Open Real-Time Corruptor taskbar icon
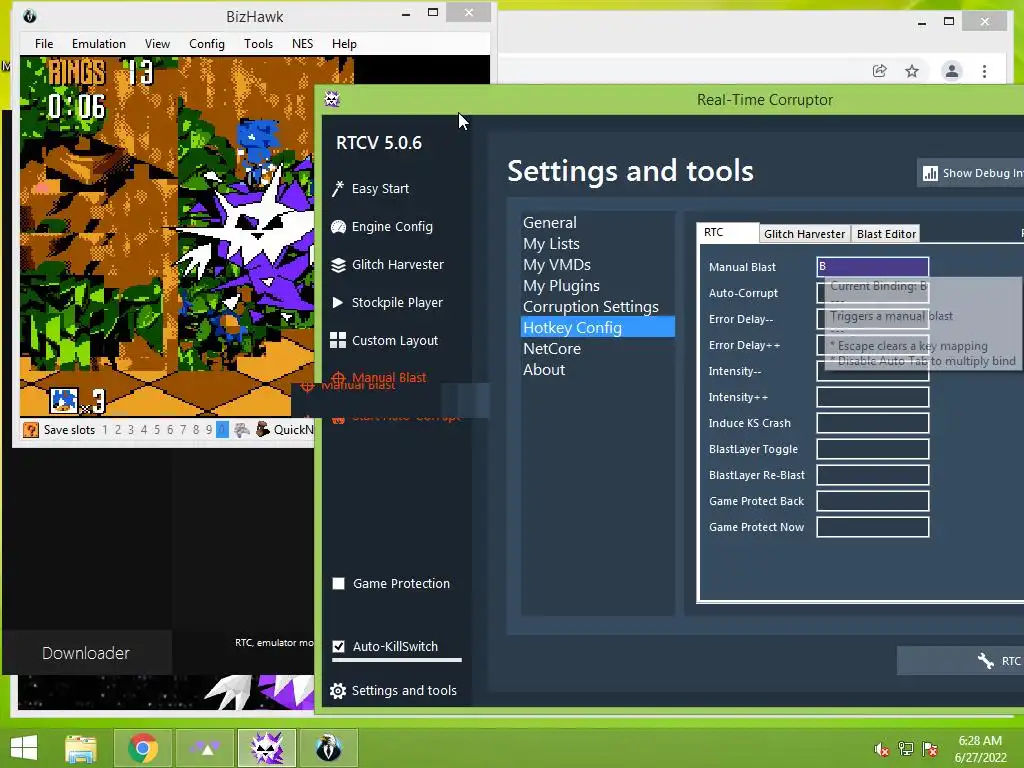The height and width of the screenshot is (768, 1024). point(266,748)
